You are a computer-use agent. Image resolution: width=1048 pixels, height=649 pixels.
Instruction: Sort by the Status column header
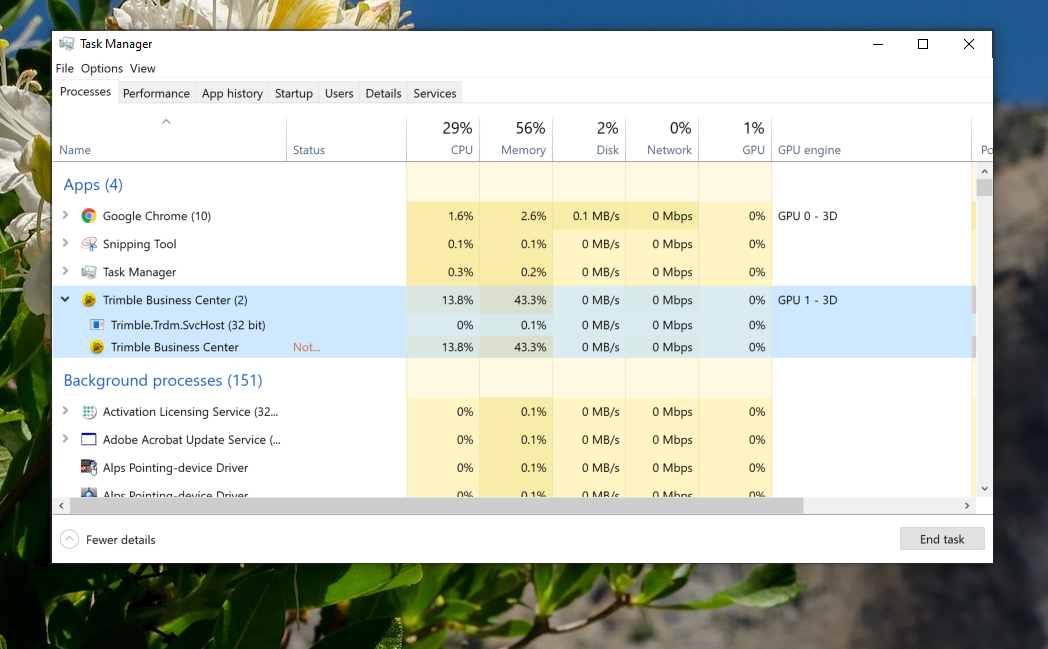point(346,140)
